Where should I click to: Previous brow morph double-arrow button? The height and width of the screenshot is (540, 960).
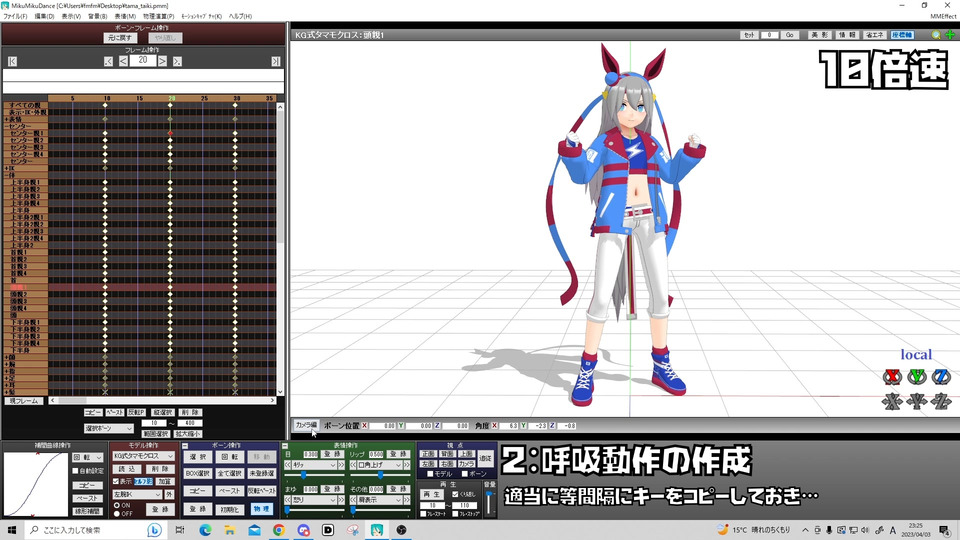288,500
